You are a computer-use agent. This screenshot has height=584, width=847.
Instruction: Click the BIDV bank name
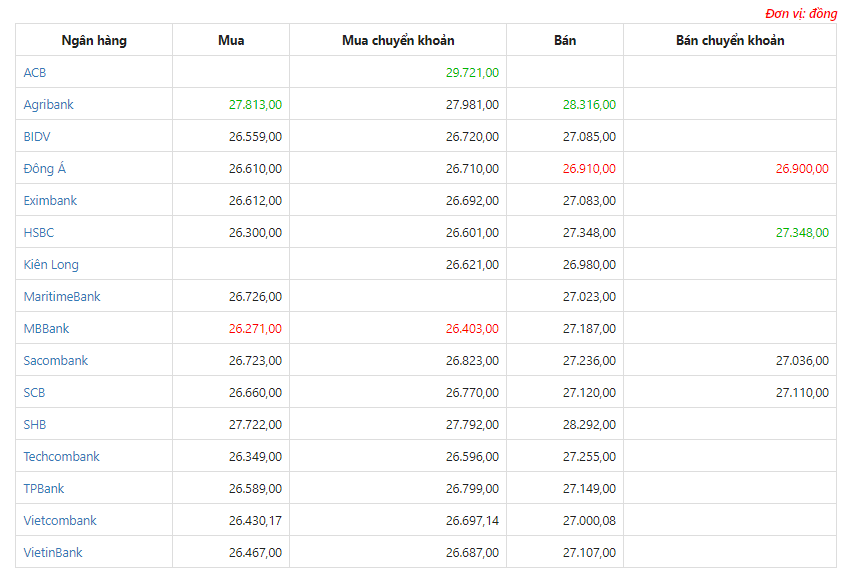tap(37, 136)
